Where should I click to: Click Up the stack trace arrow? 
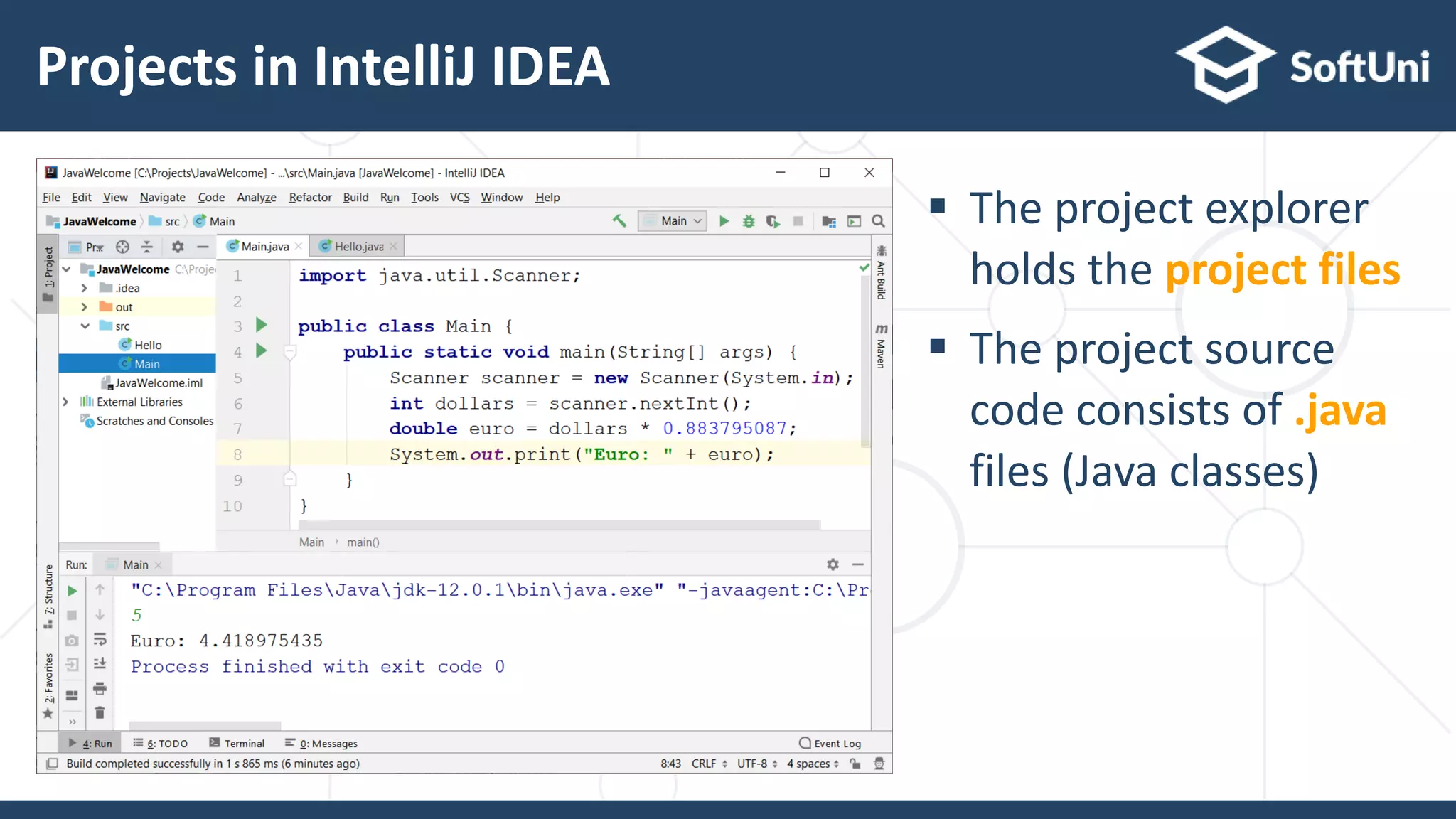point(100,589)
